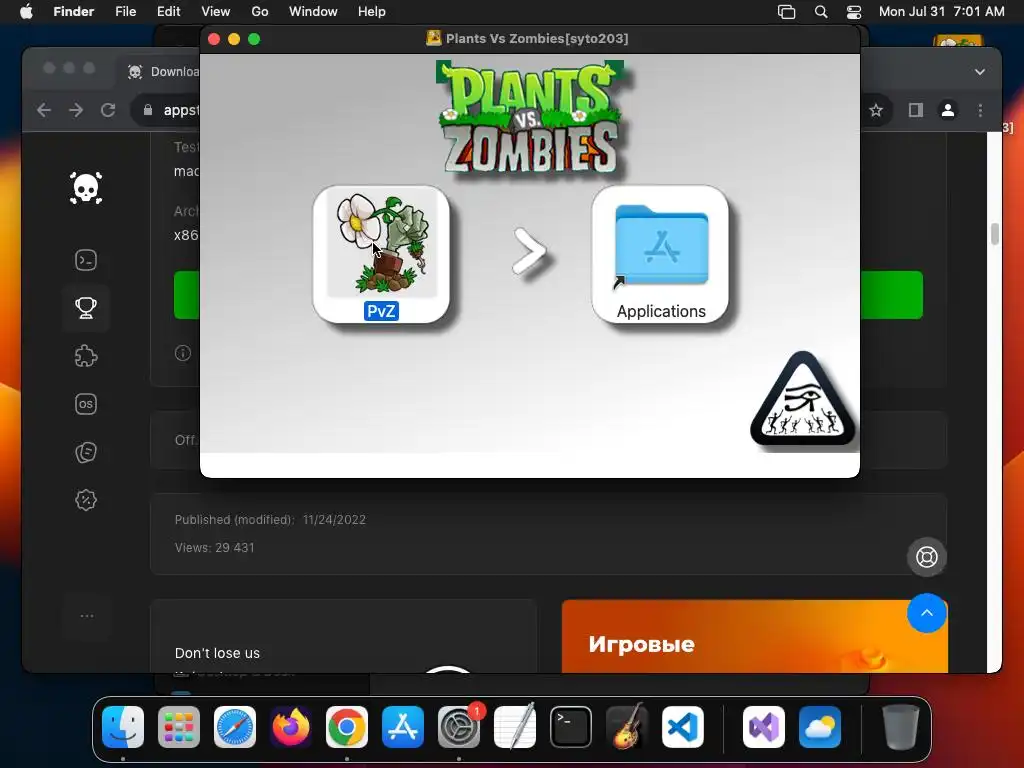
Task: Open the Go menu
Action: pos(260,12)
